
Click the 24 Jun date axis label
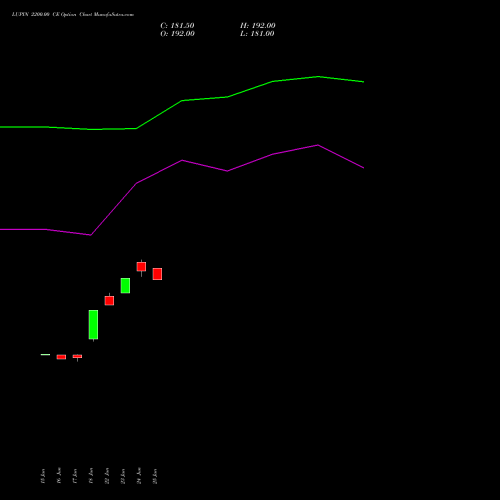(x=139, y=476)
